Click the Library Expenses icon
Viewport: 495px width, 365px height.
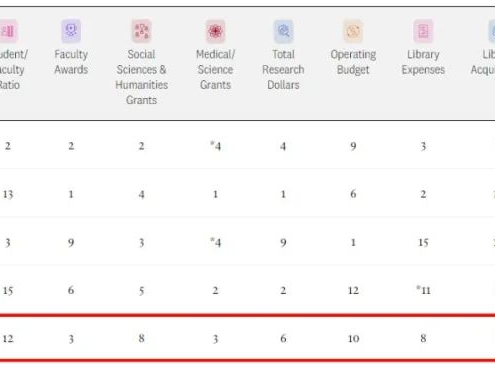(x=423, y=31)
